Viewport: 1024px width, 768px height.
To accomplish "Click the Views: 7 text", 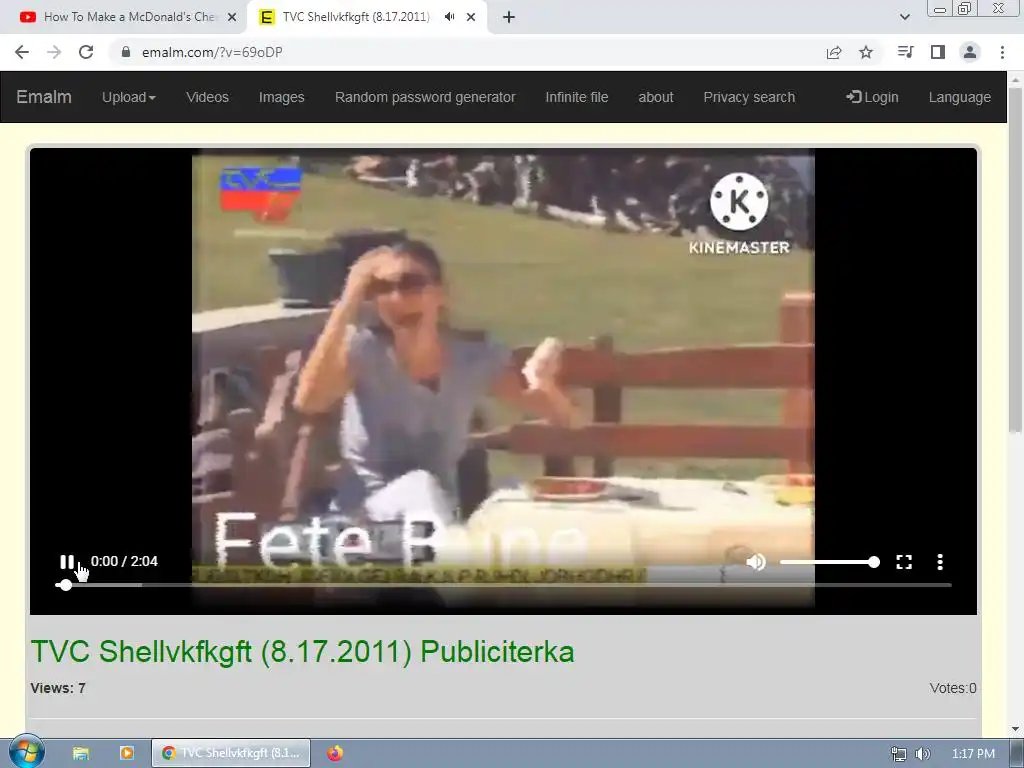I will point(58,688).
